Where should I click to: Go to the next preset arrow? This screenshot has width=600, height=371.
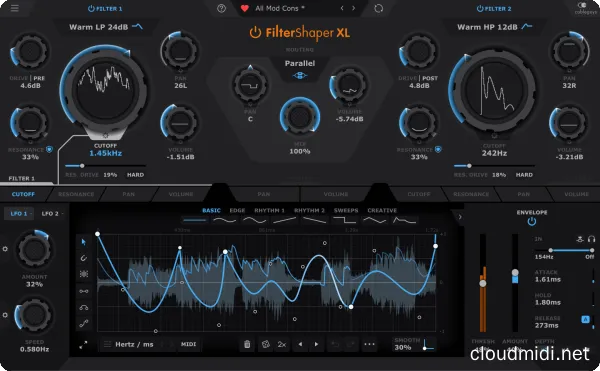(353, 8)
